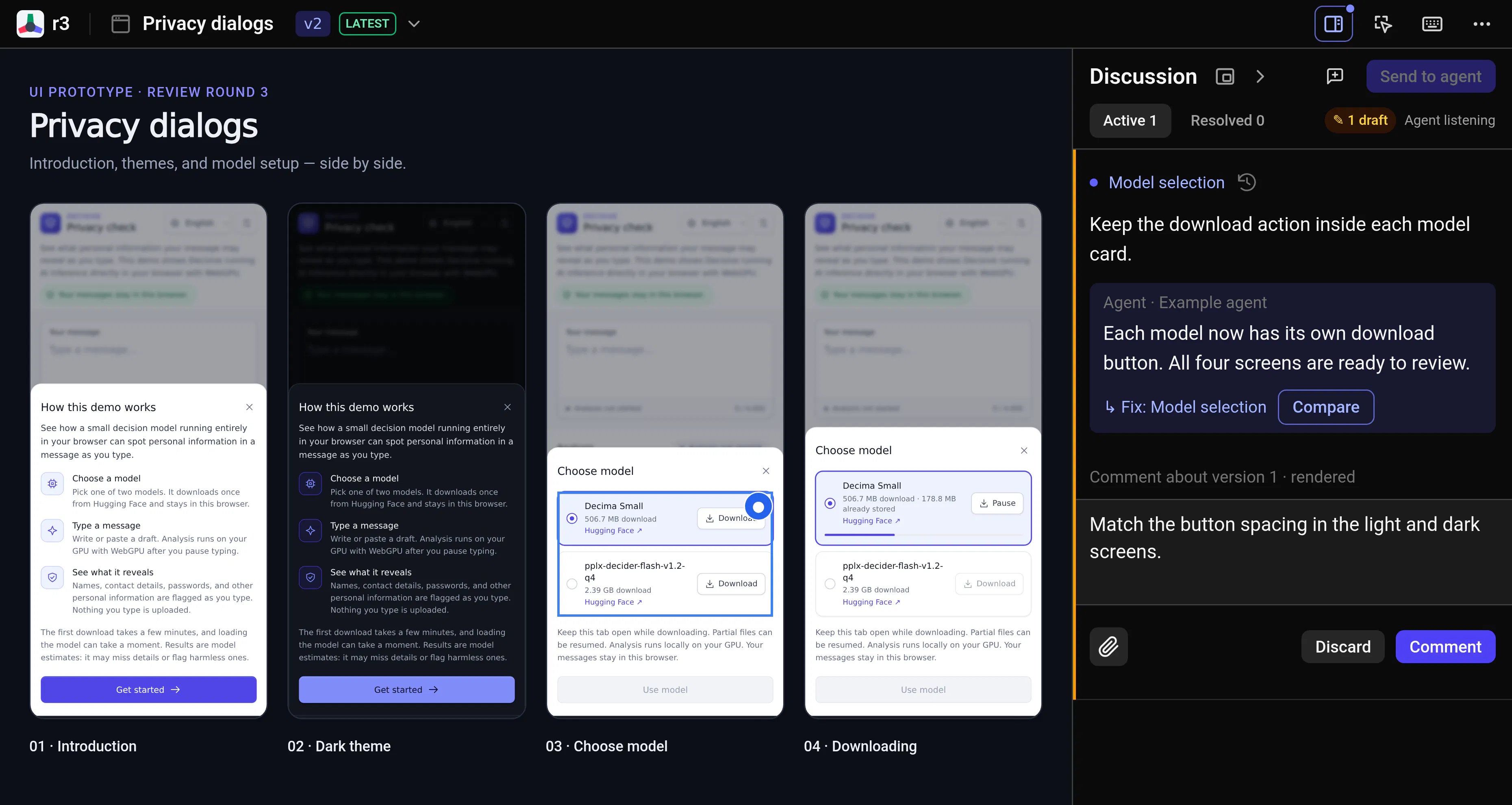View the history icon next to Model selection
This screenshot has height=805, width=1512.
1247,182
